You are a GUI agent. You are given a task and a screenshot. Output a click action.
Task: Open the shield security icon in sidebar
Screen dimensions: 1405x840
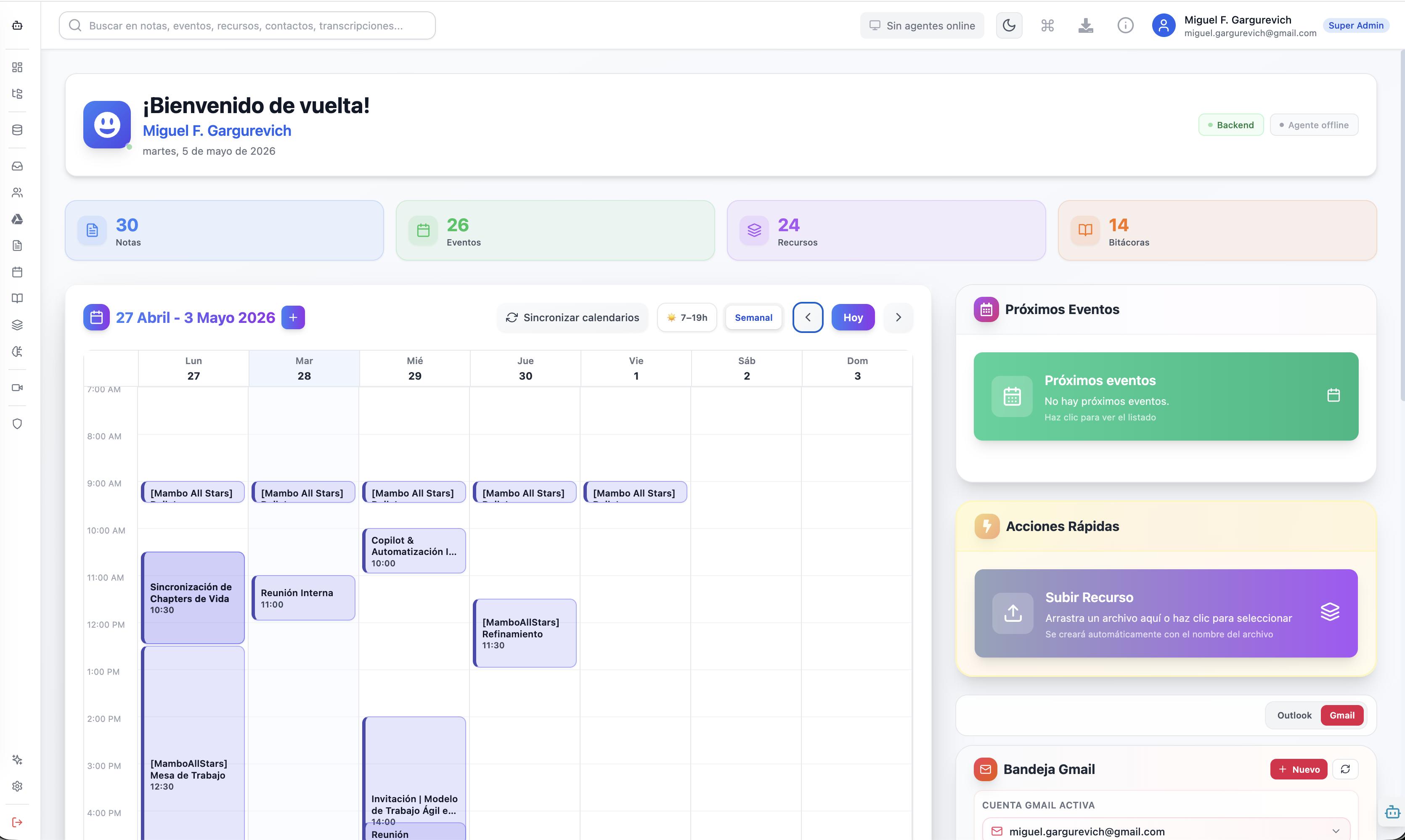coord(17,424)
